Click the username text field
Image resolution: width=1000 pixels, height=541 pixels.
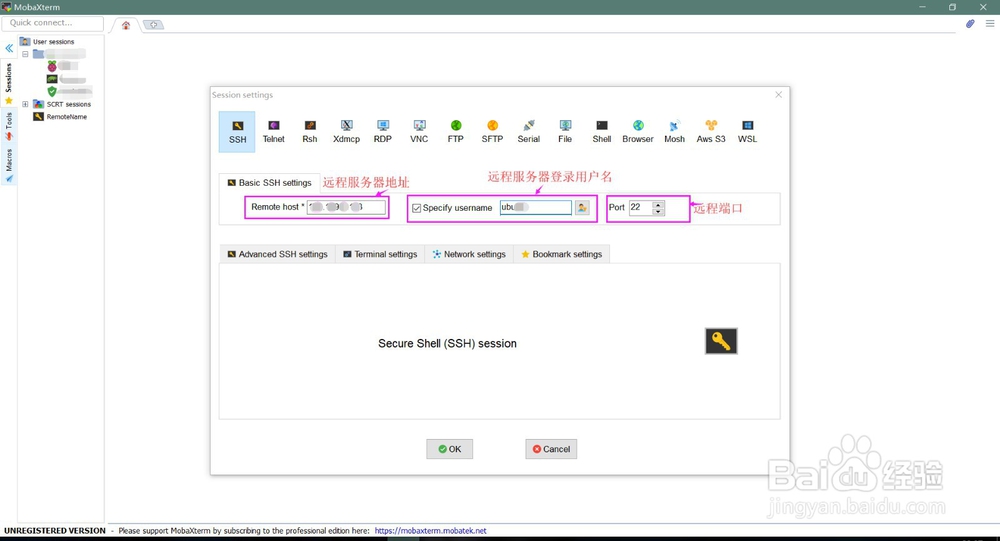(x=536, y=207)
